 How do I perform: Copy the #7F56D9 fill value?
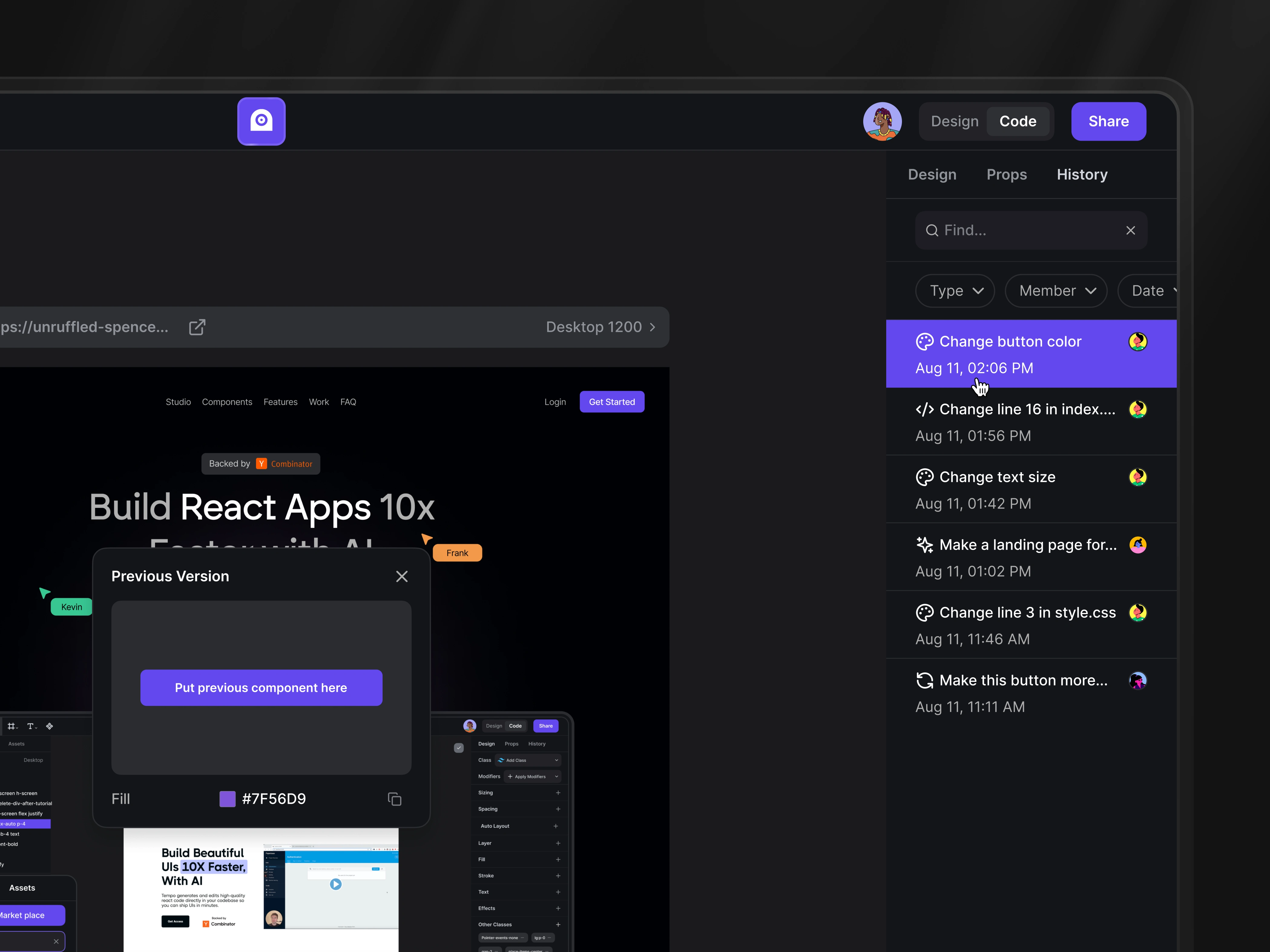tap(394, 799)
